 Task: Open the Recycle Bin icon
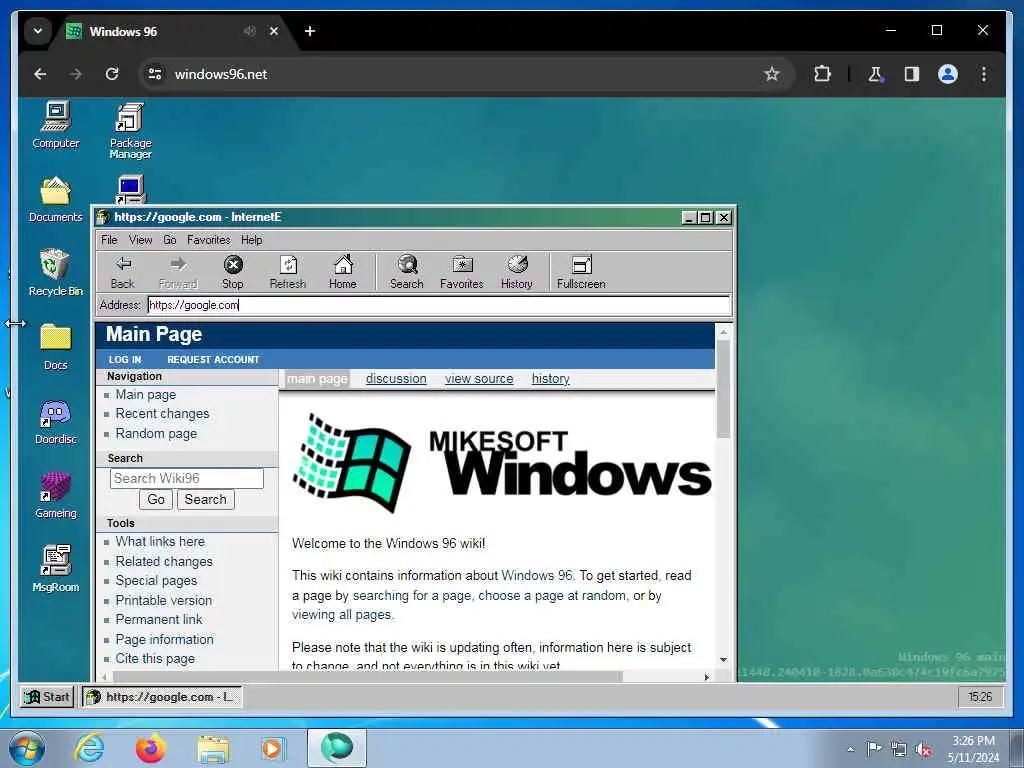click(56, 273)
